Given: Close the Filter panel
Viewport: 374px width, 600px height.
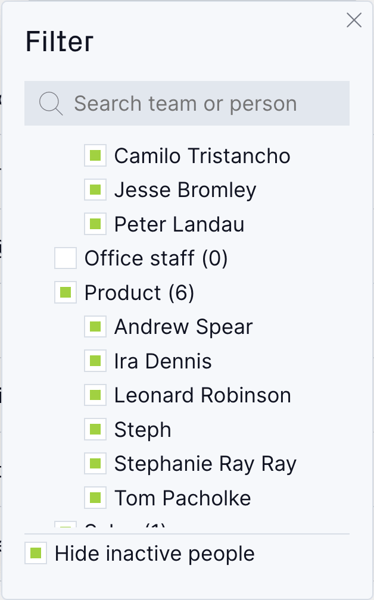Looking at the screenshot, I should [x=354, y=20].
